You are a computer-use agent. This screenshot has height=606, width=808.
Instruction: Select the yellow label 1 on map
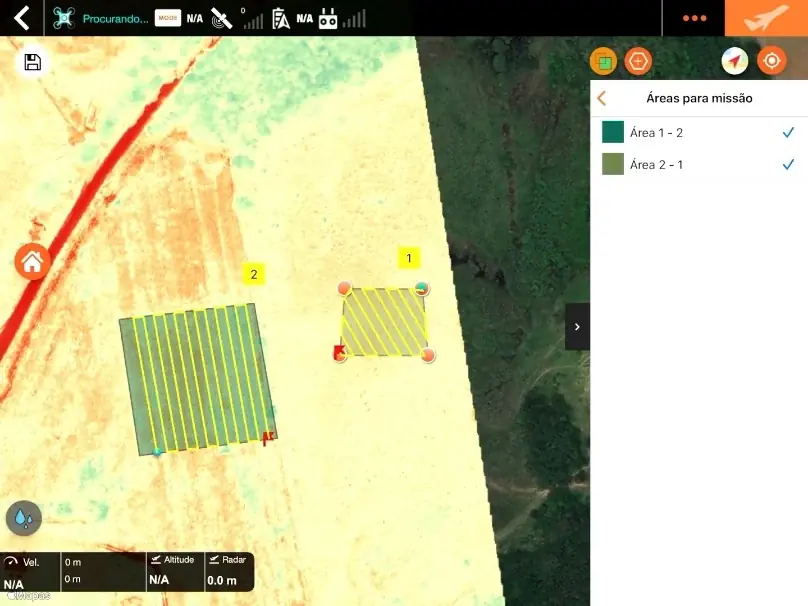pyautogui.click(x=409, y=258)
